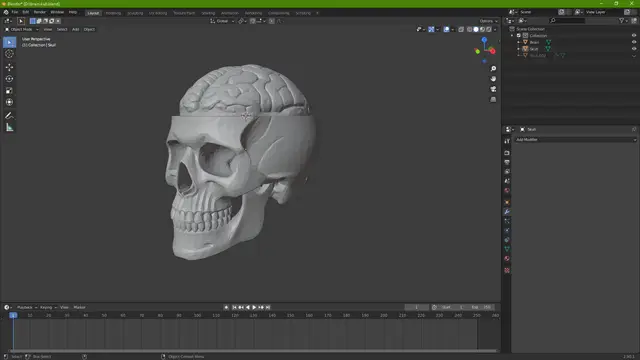Viewport: 640px width, 360px height.
Task: Select the Cursor tool
Action: click(9, 54)
